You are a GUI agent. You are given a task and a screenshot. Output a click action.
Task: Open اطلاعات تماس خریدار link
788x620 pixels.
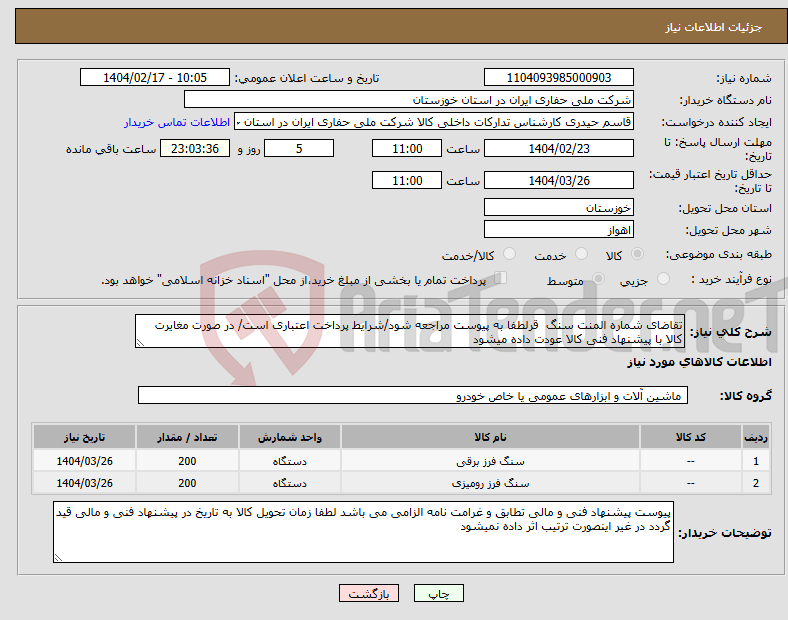(177, 122)
